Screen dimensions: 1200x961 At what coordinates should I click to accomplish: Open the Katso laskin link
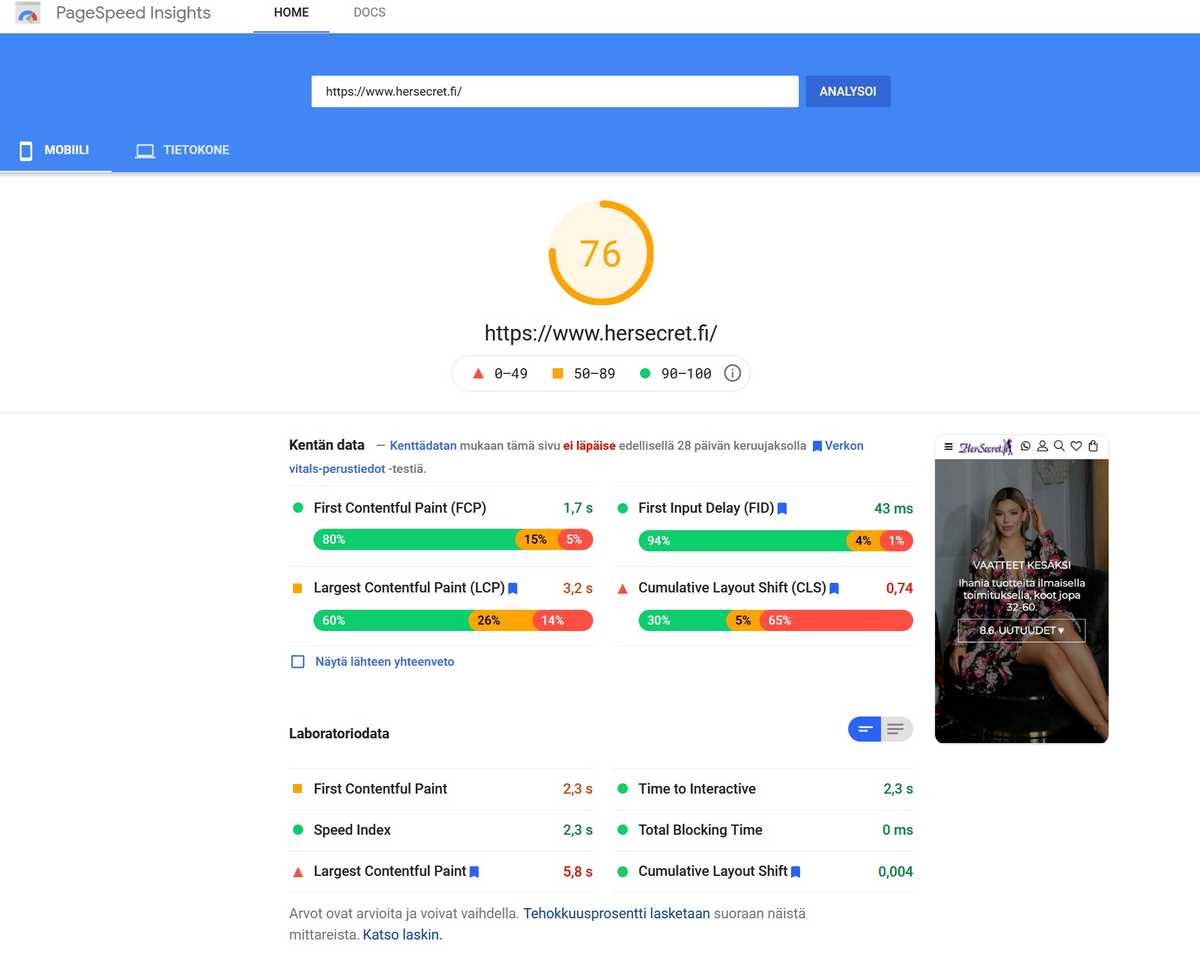(x=402, y=935)
